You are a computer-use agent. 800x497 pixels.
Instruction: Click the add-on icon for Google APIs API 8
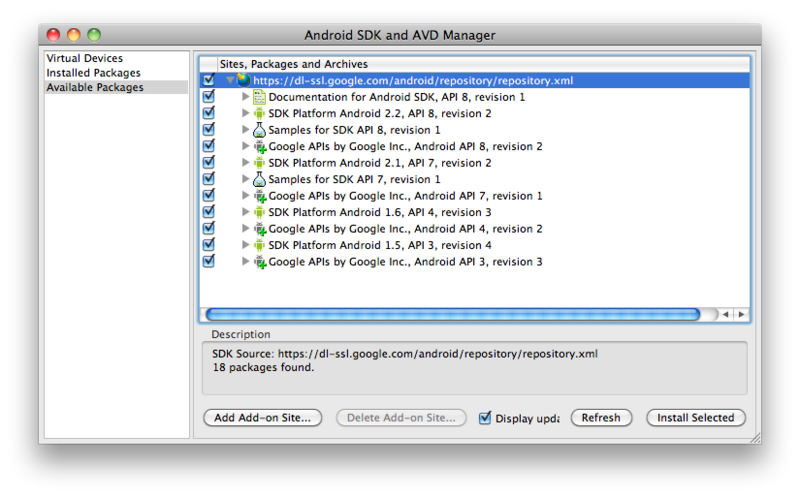260,146
